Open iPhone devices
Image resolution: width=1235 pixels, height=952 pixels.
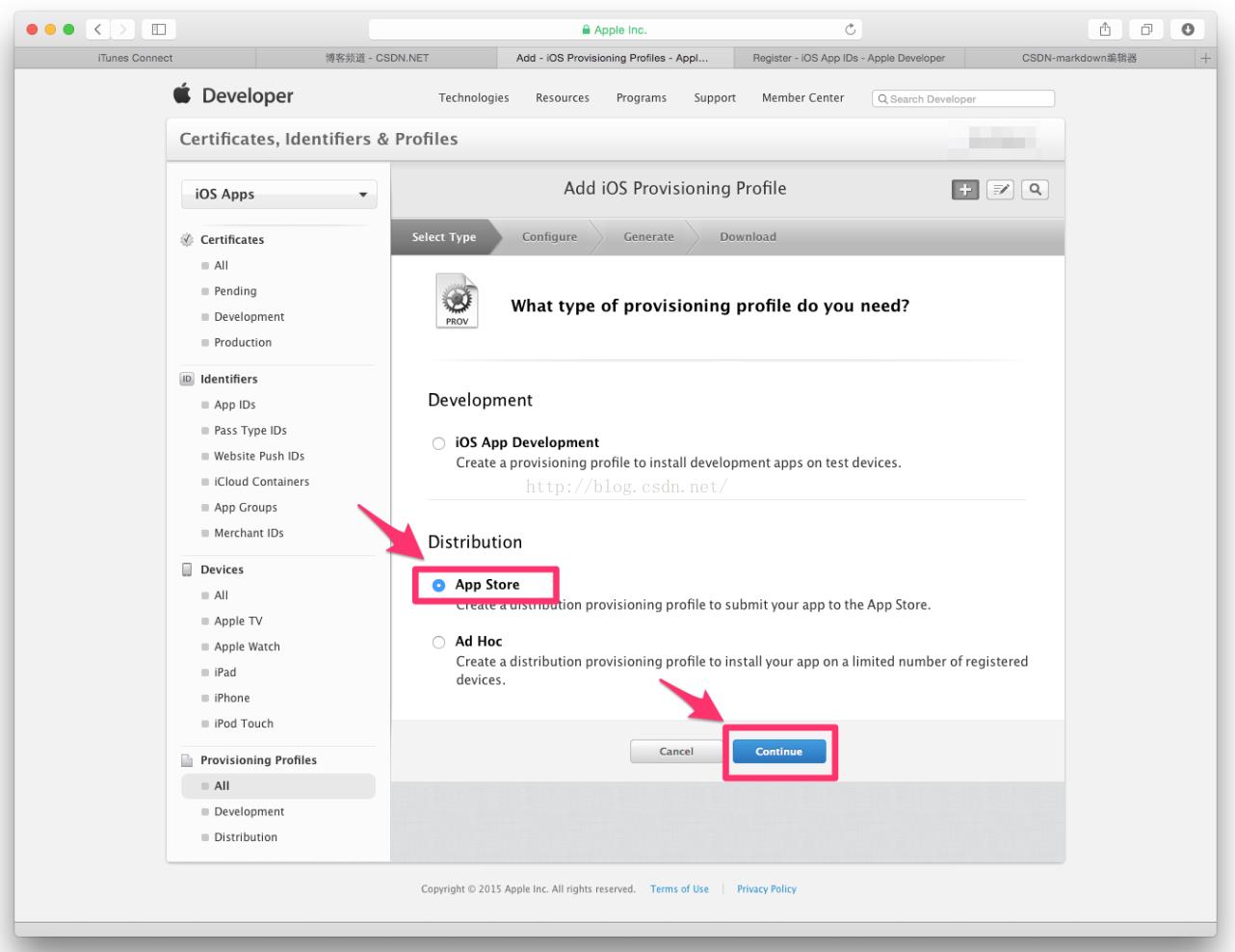(232, 699)
